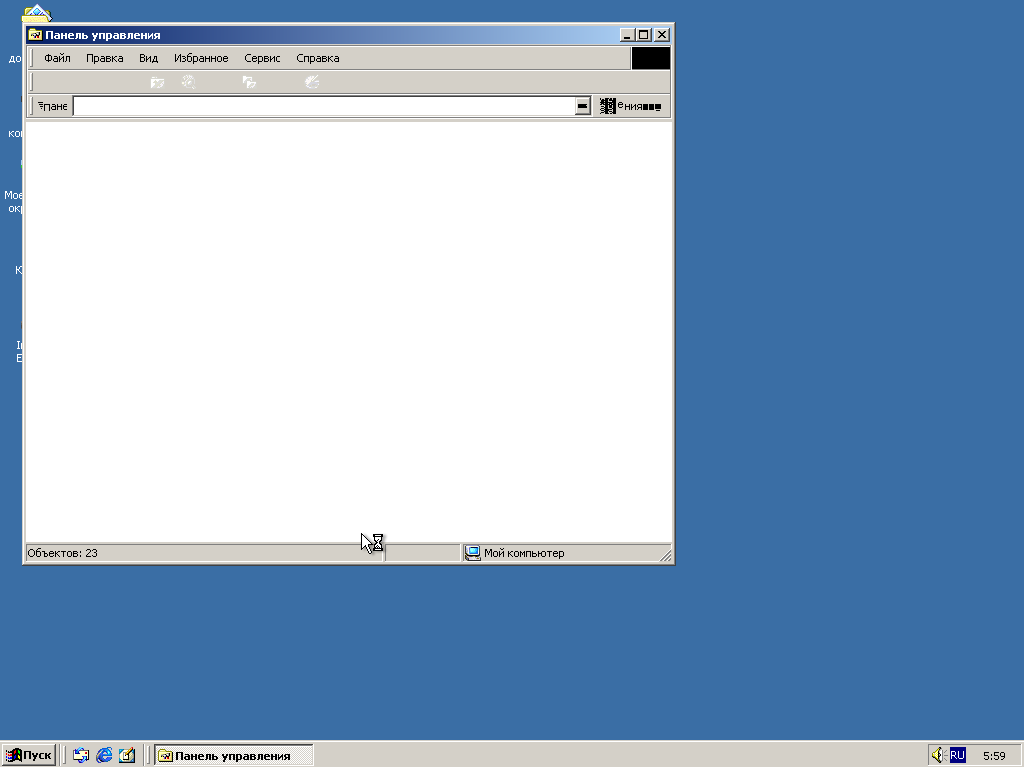The height and width of the screenshot is (767, 1024).
Task: Click the RU keyboard language indicator
Action: pyautogui.click(x=958, y=755)
